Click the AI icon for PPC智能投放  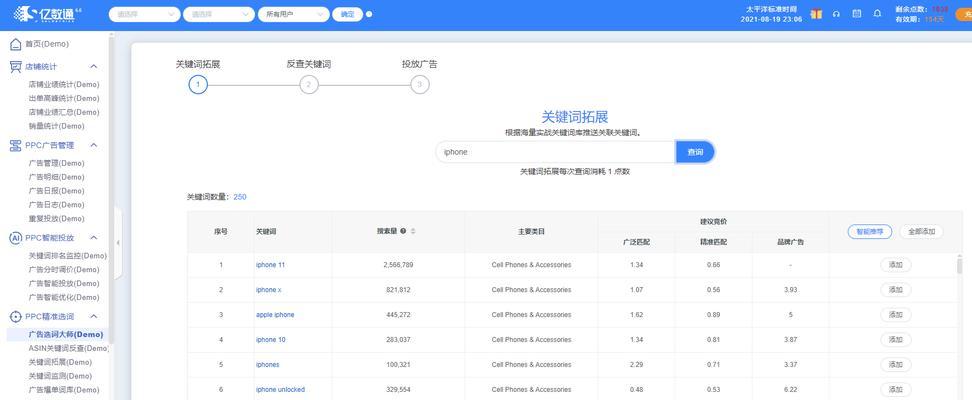[15, 238]
